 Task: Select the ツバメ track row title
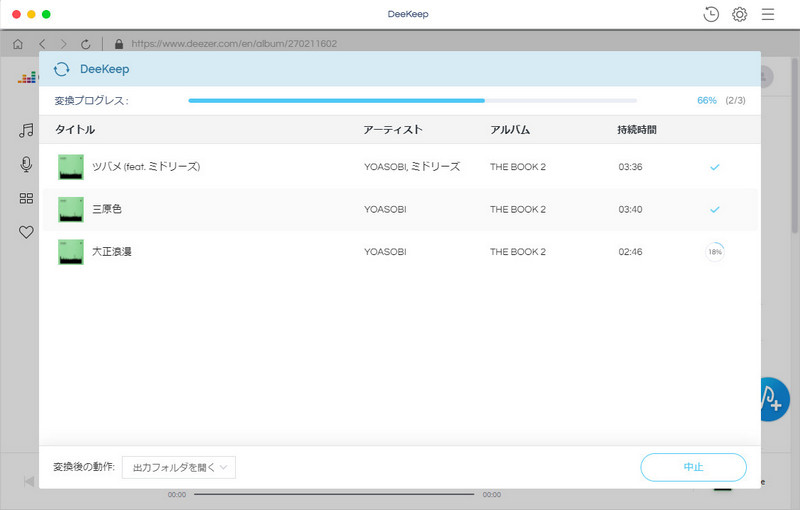point(146,167)
